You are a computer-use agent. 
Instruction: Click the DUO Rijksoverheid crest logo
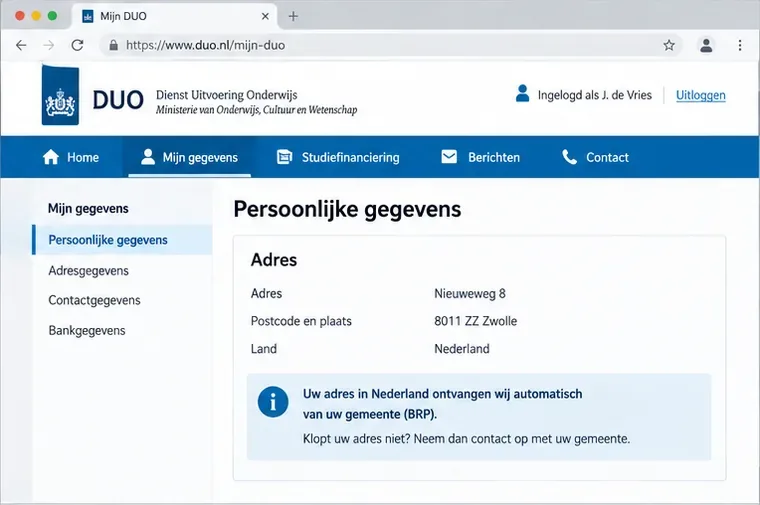(x=61, y=95)
